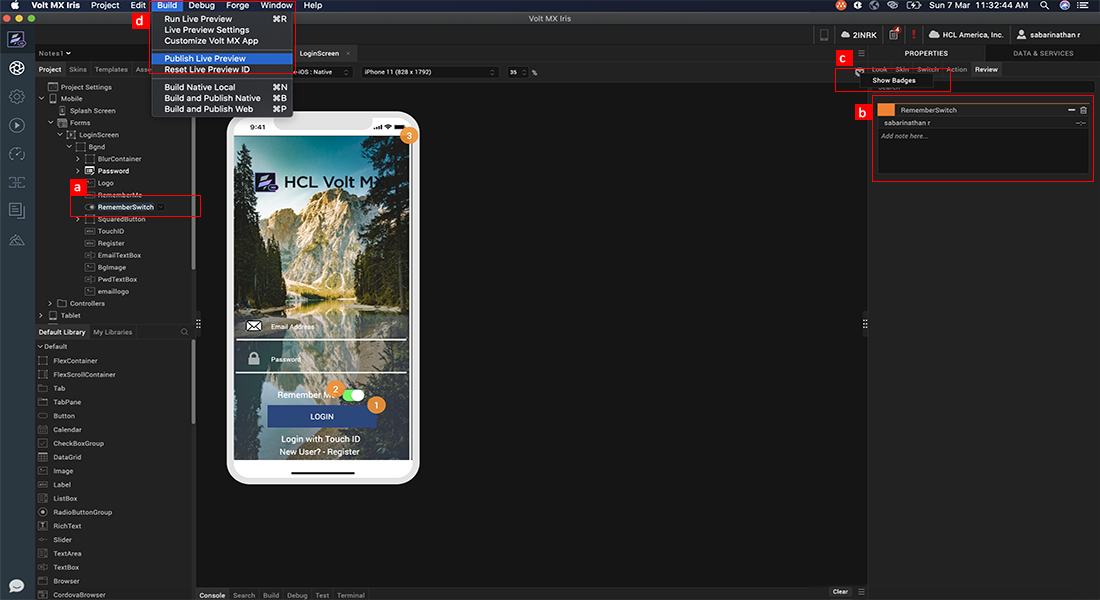Click the red exclamation error icon
This screenshot has height=600, width=1100.
913,34
